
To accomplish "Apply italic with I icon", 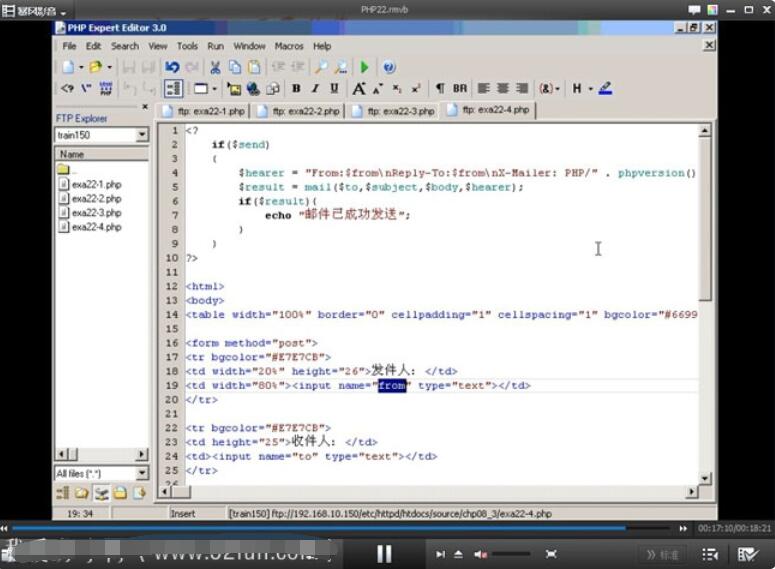I will [x=315, y=88].
